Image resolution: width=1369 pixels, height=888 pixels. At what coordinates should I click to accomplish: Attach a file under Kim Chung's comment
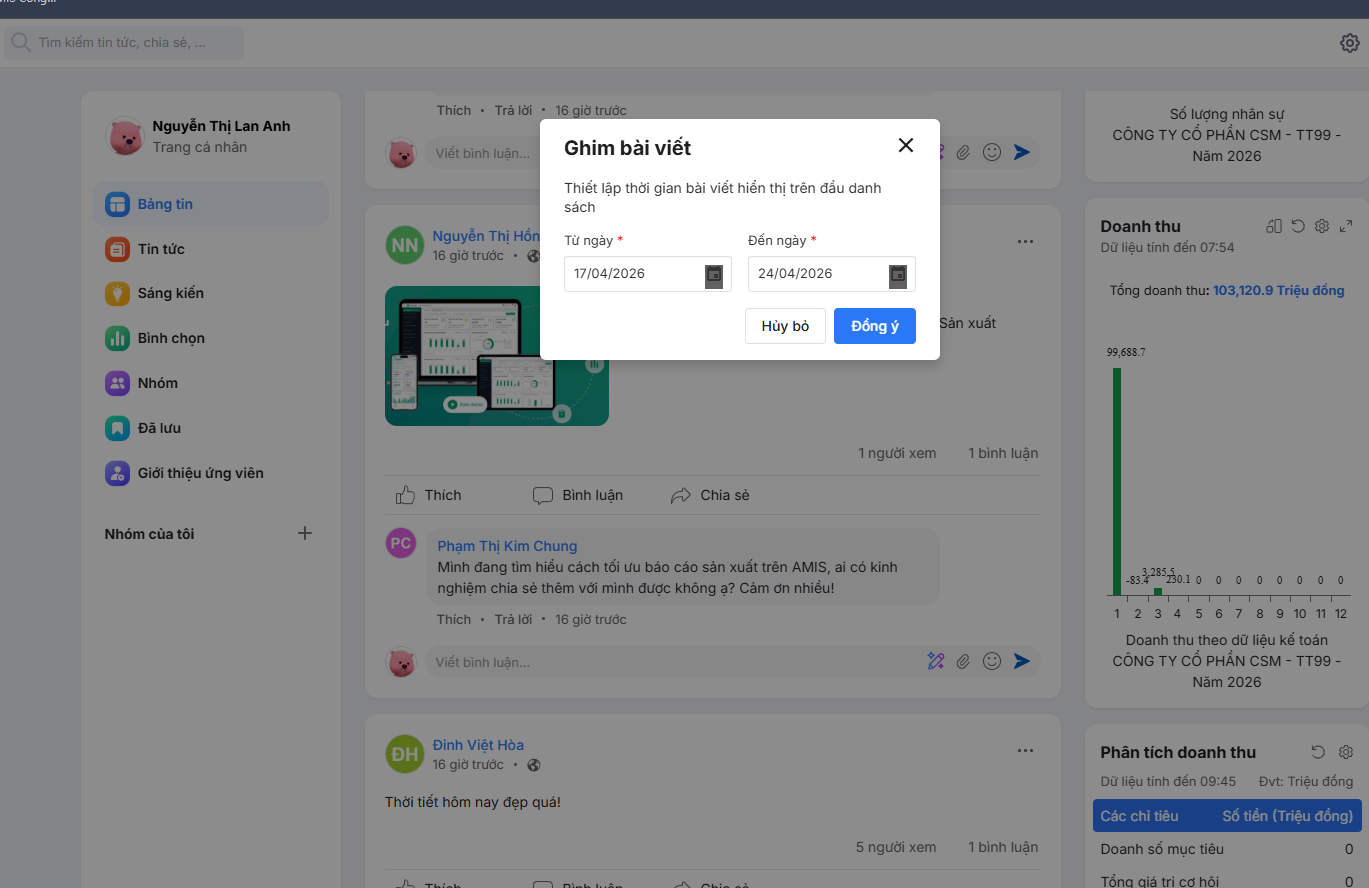[964, 661]
